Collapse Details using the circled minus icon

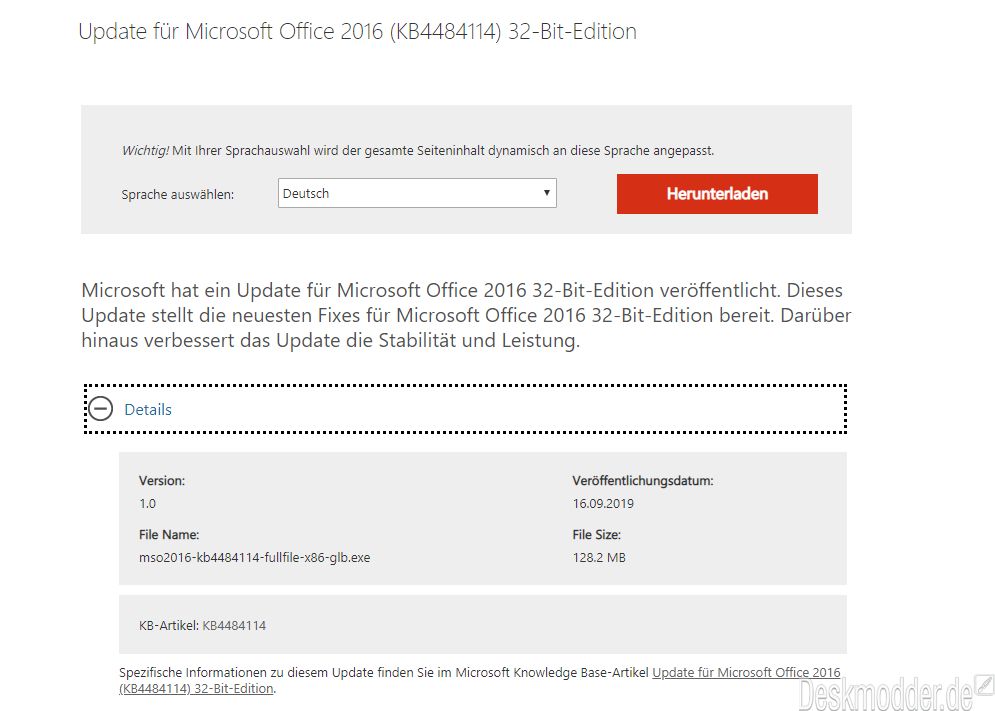(x=101, y=409)
